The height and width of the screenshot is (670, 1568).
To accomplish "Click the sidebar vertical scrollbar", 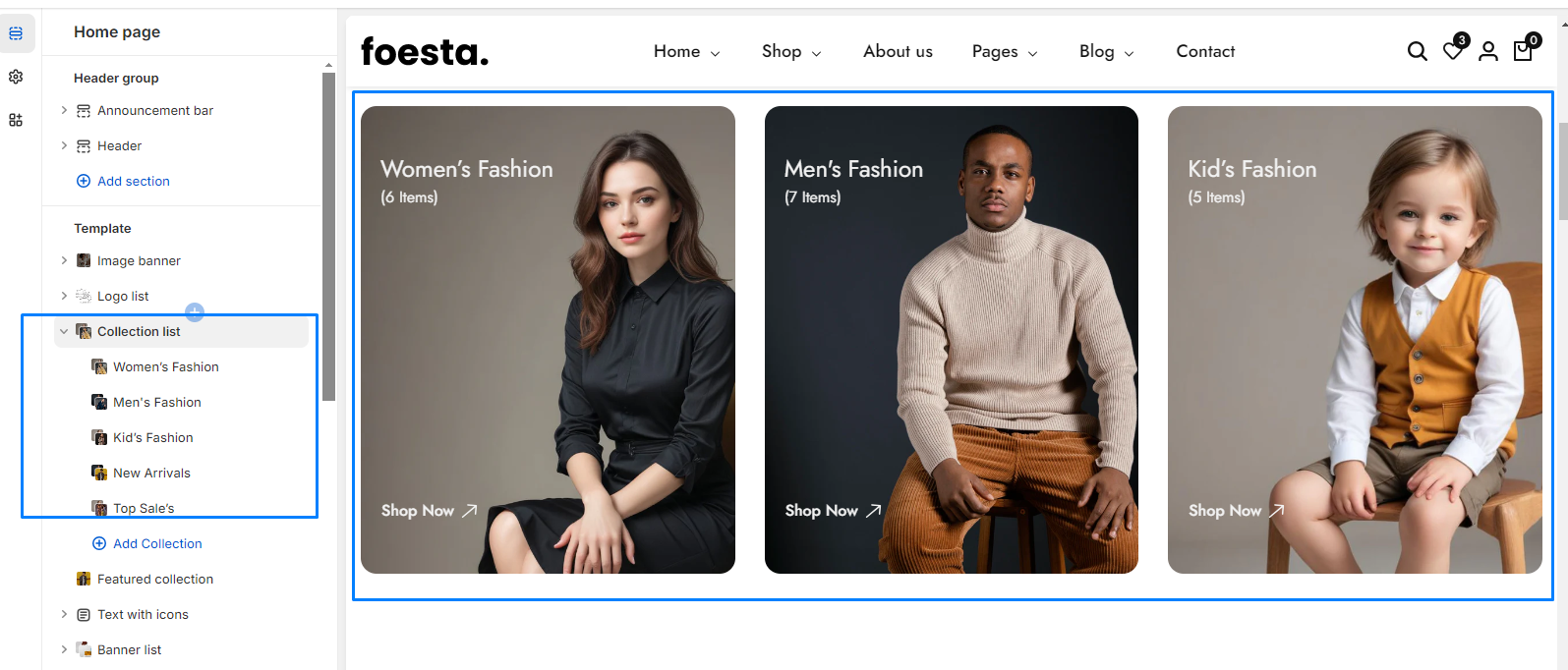I will point(328,236).
